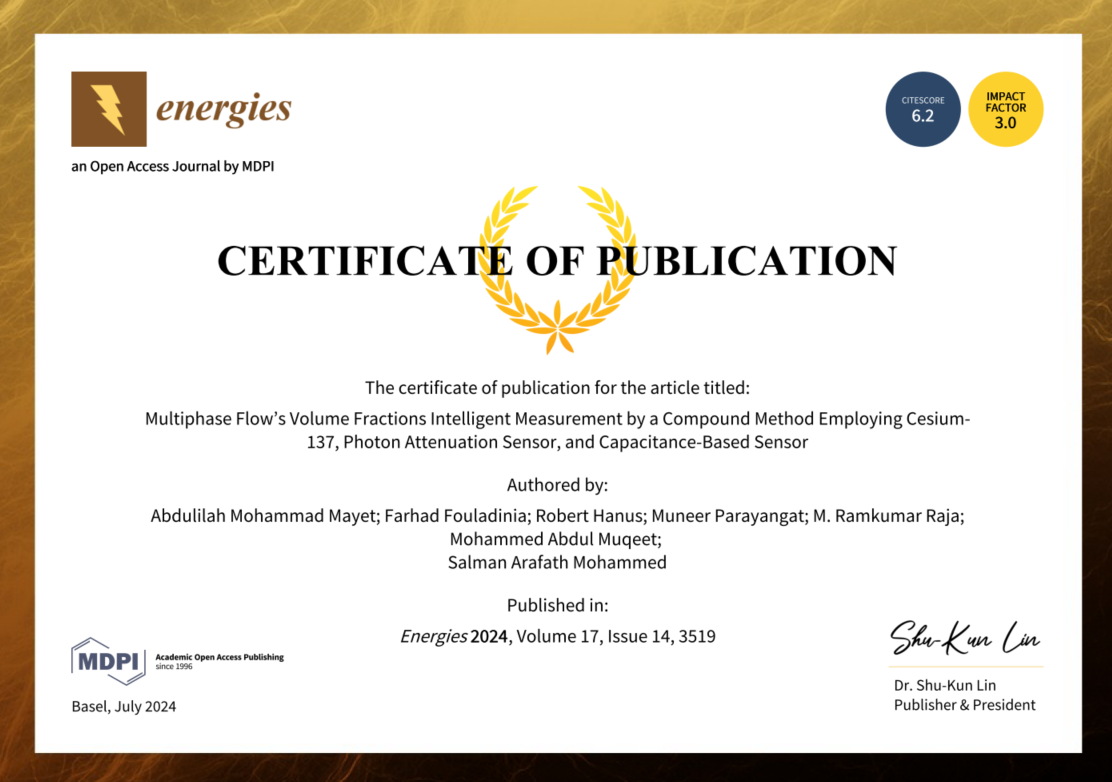This screenshot has height=782, width=1112.
Task: Click the name "Dr. Shu-Kun Lin"
Action: point(944,685)
